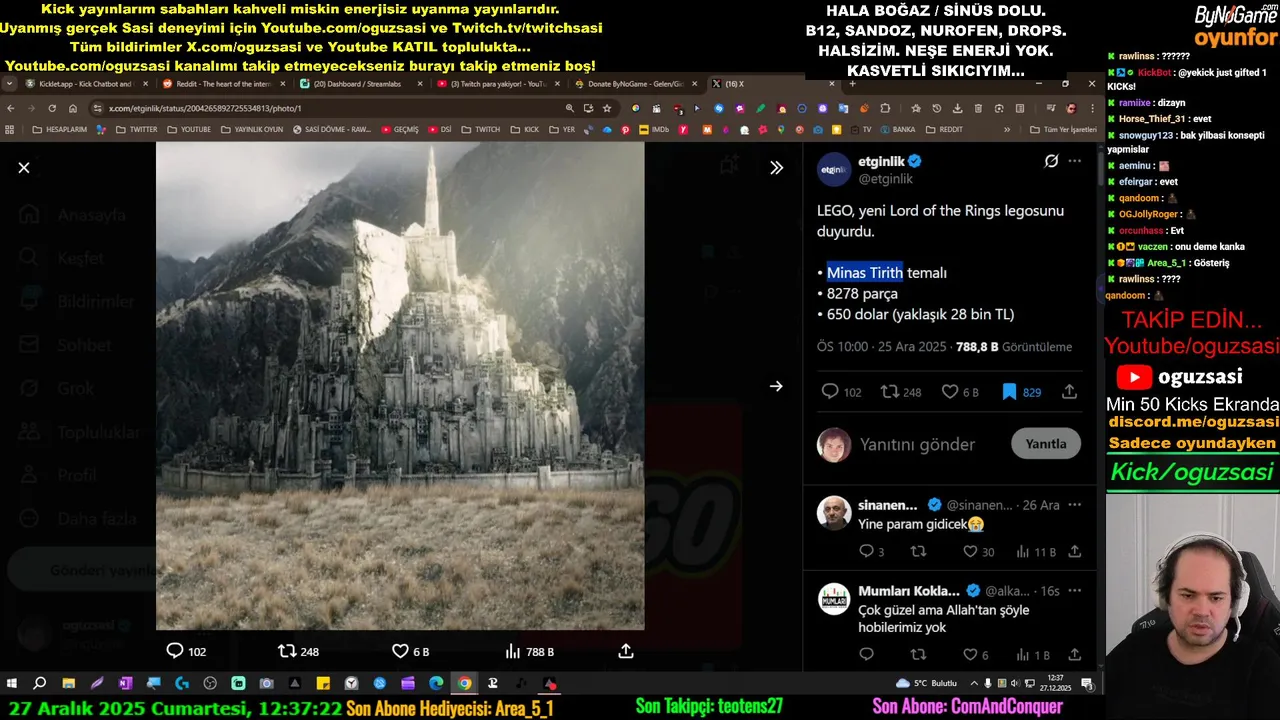Switch to the Reddit browser tab
The image size is (1280, 720).
(x=222, y=84)
